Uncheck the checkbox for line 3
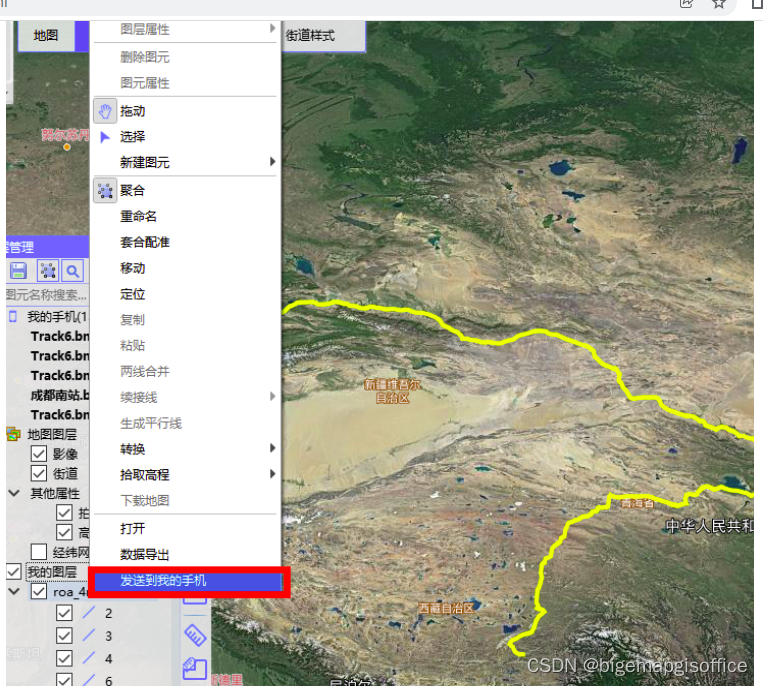Image resolution: width=763 pixels, height=686 pixels. point(64,635)
